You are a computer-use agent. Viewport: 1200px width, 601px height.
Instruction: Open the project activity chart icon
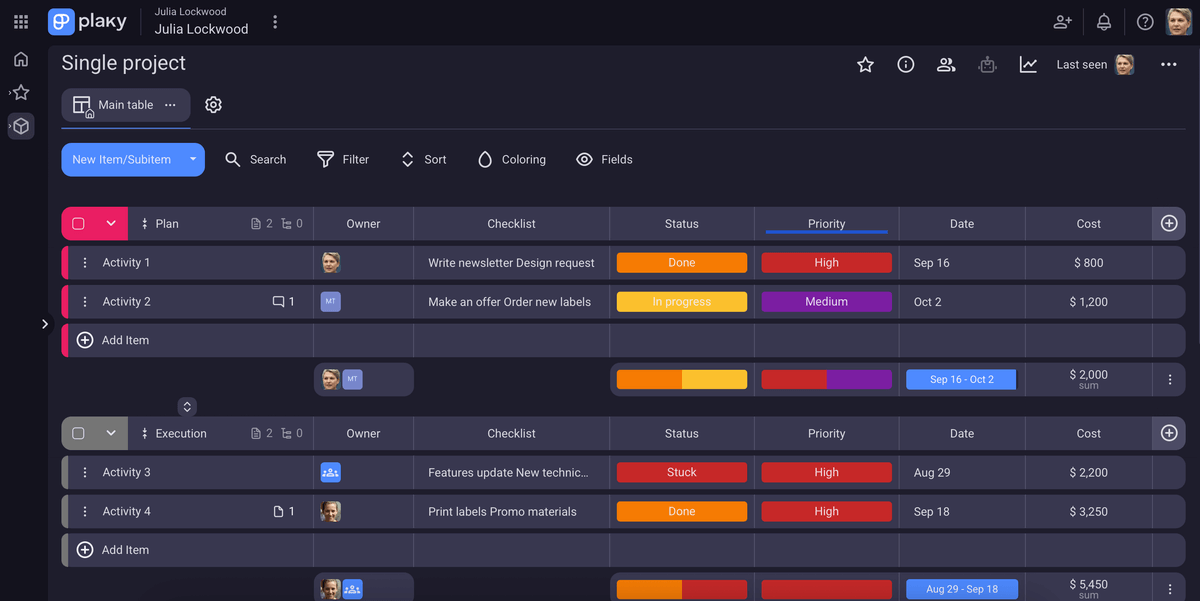click(1029, 64)
